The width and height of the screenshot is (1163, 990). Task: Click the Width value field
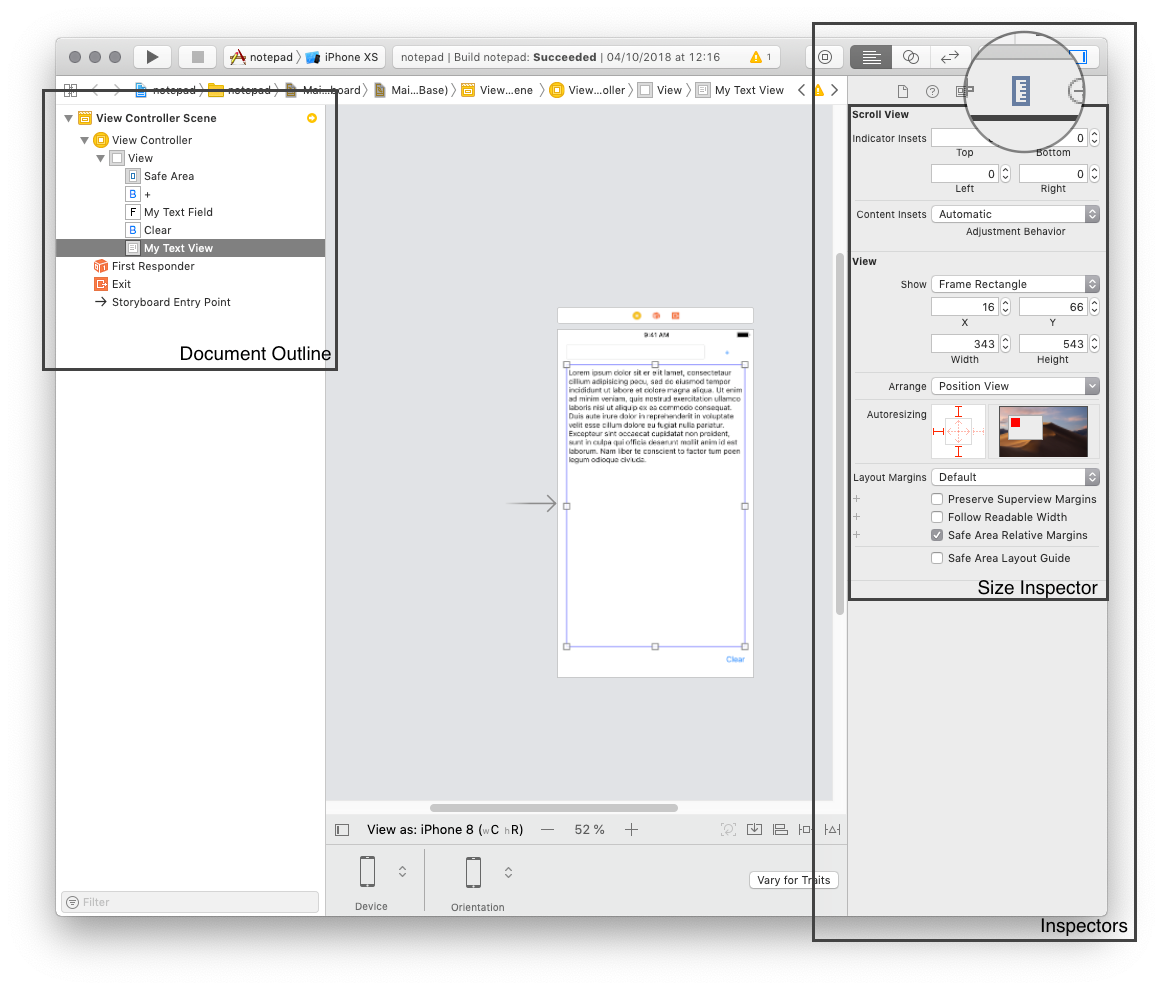[965, 344]
